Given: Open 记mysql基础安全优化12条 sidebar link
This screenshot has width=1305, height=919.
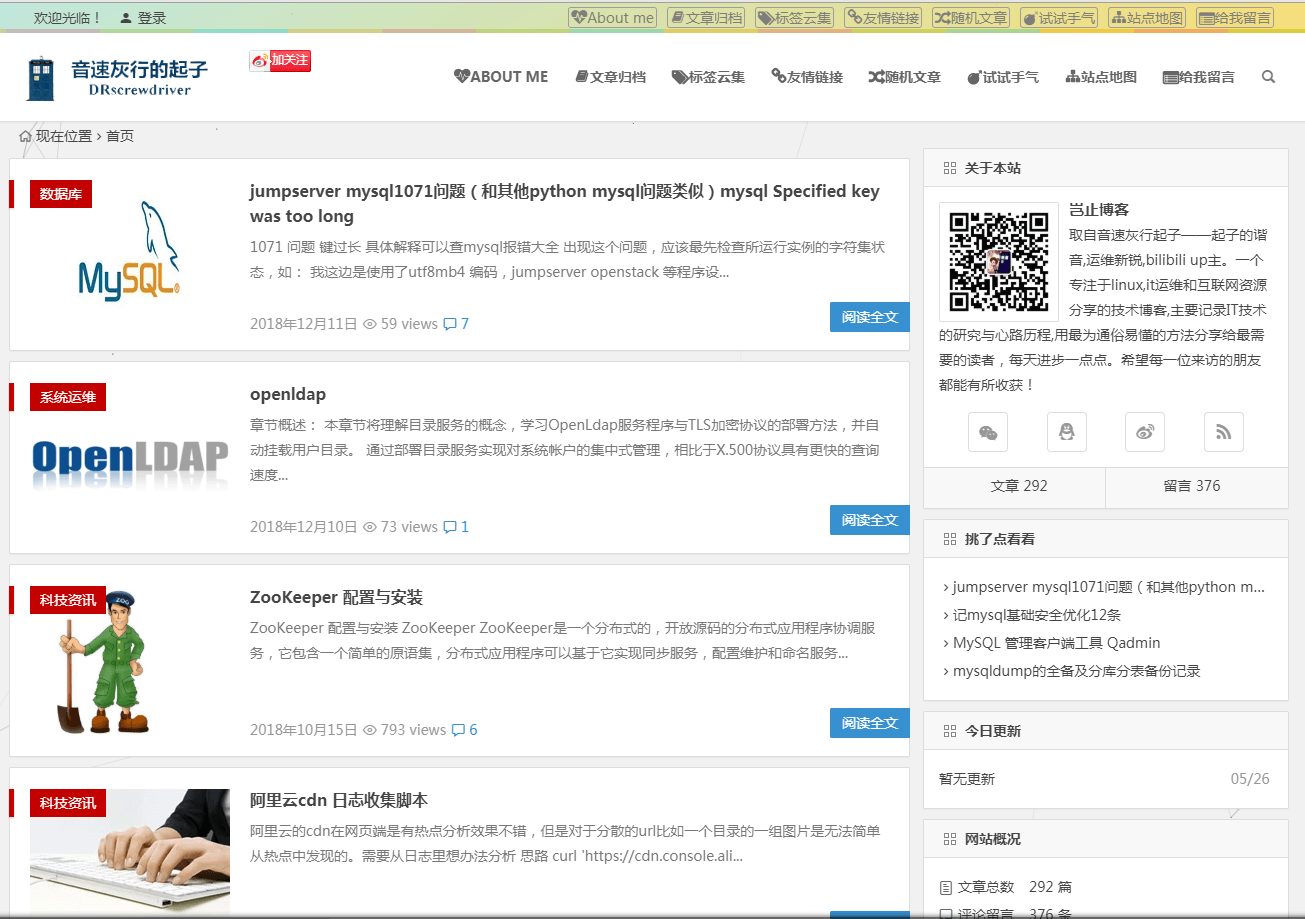Looking at the screenshot, I should (x=1036, y=615).
